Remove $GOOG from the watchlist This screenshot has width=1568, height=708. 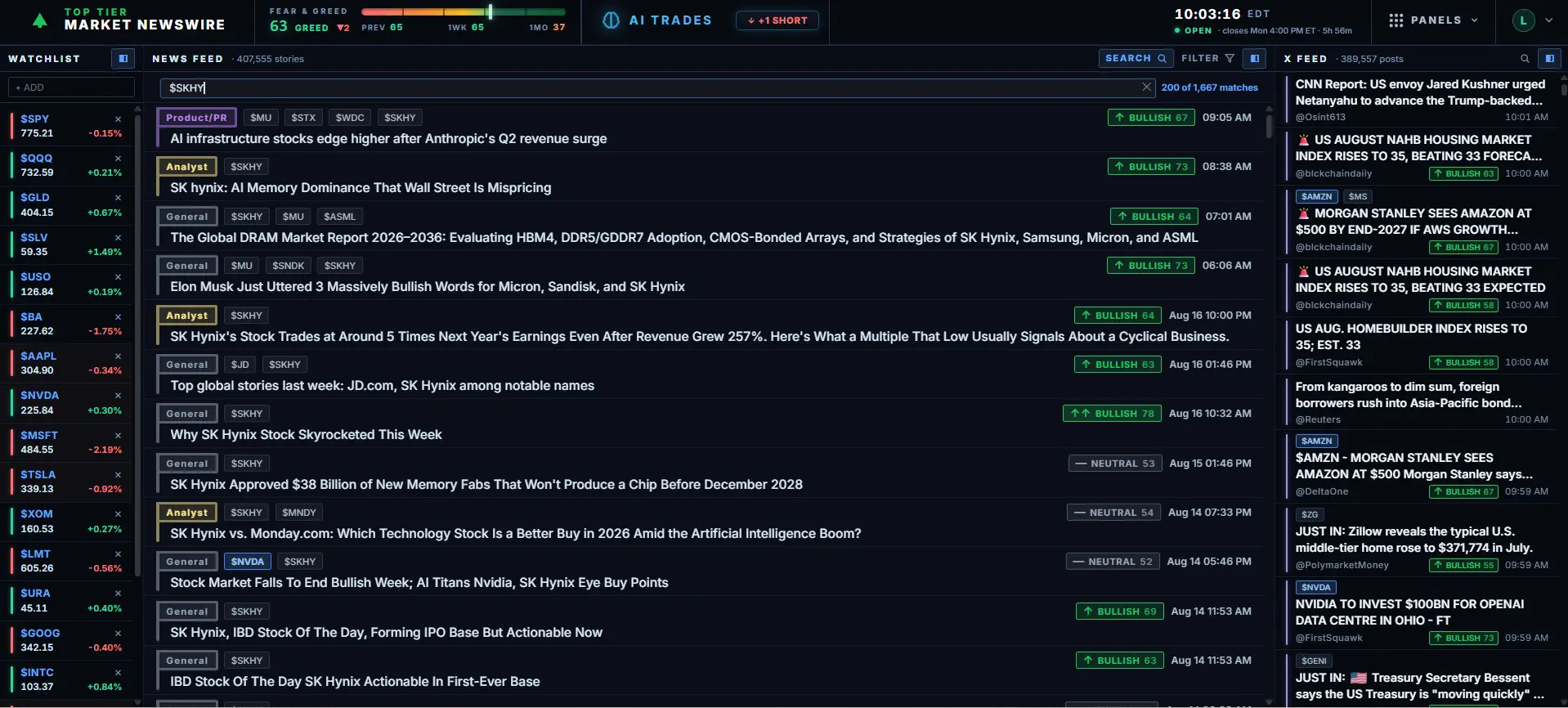coord(118,634)
